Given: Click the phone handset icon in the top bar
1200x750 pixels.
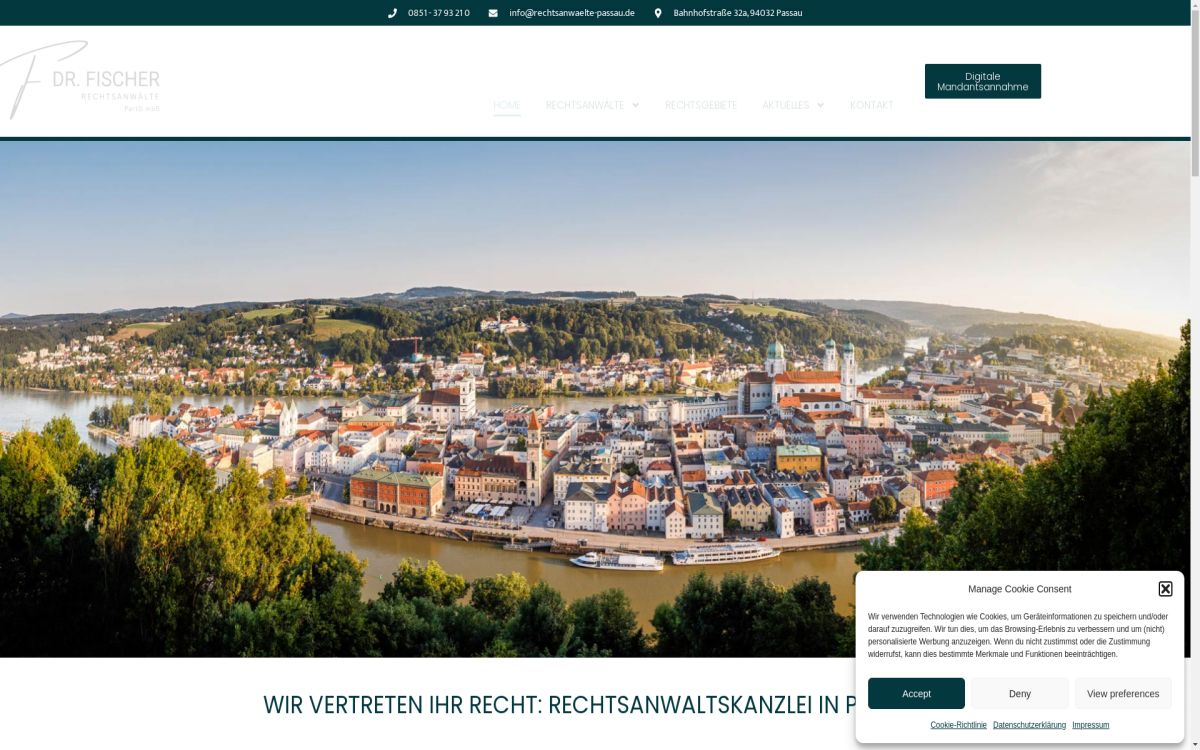Looking at the screenshot, I should pos(392,13).
